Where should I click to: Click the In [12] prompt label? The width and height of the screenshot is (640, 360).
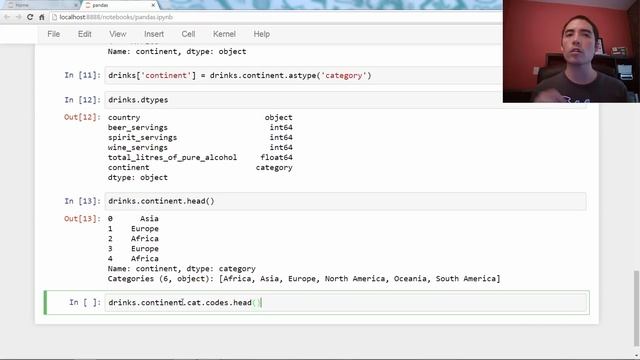(82, 100)
